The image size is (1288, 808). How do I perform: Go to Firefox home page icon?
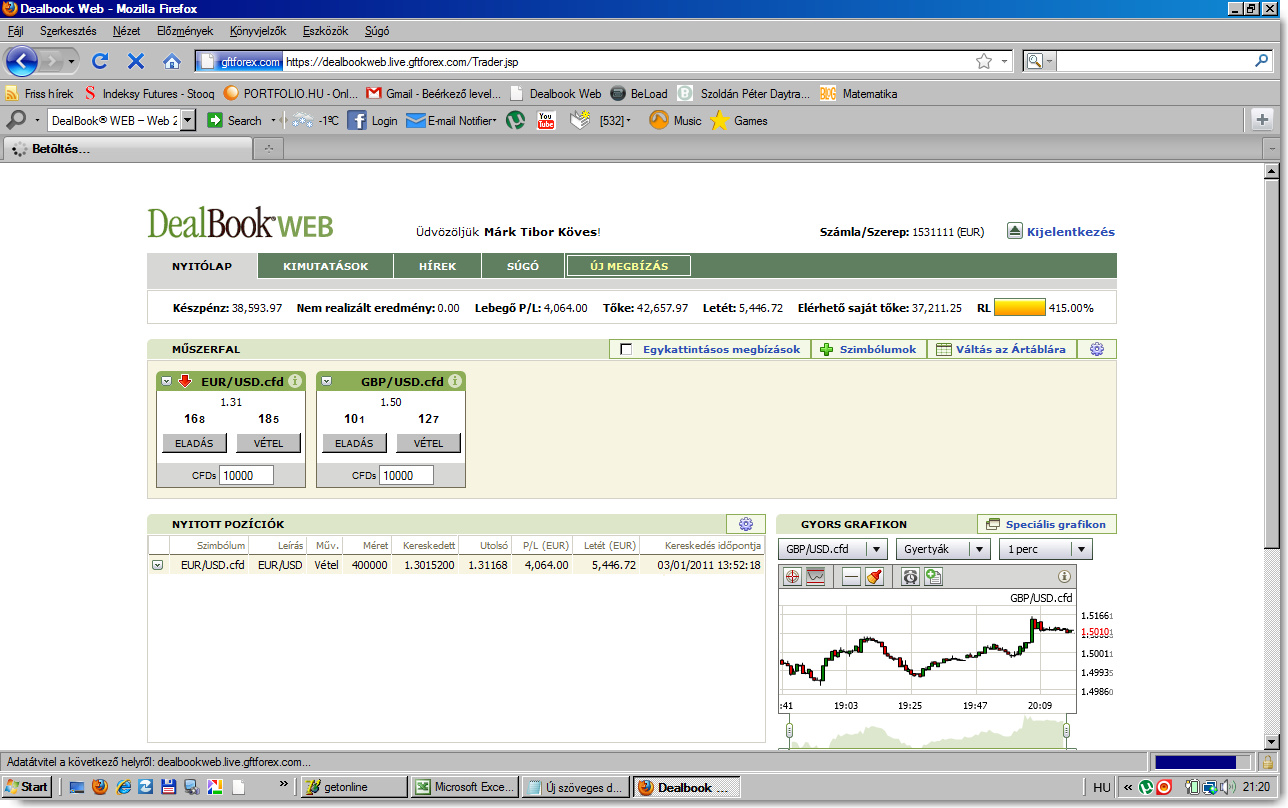coord(172,61)
